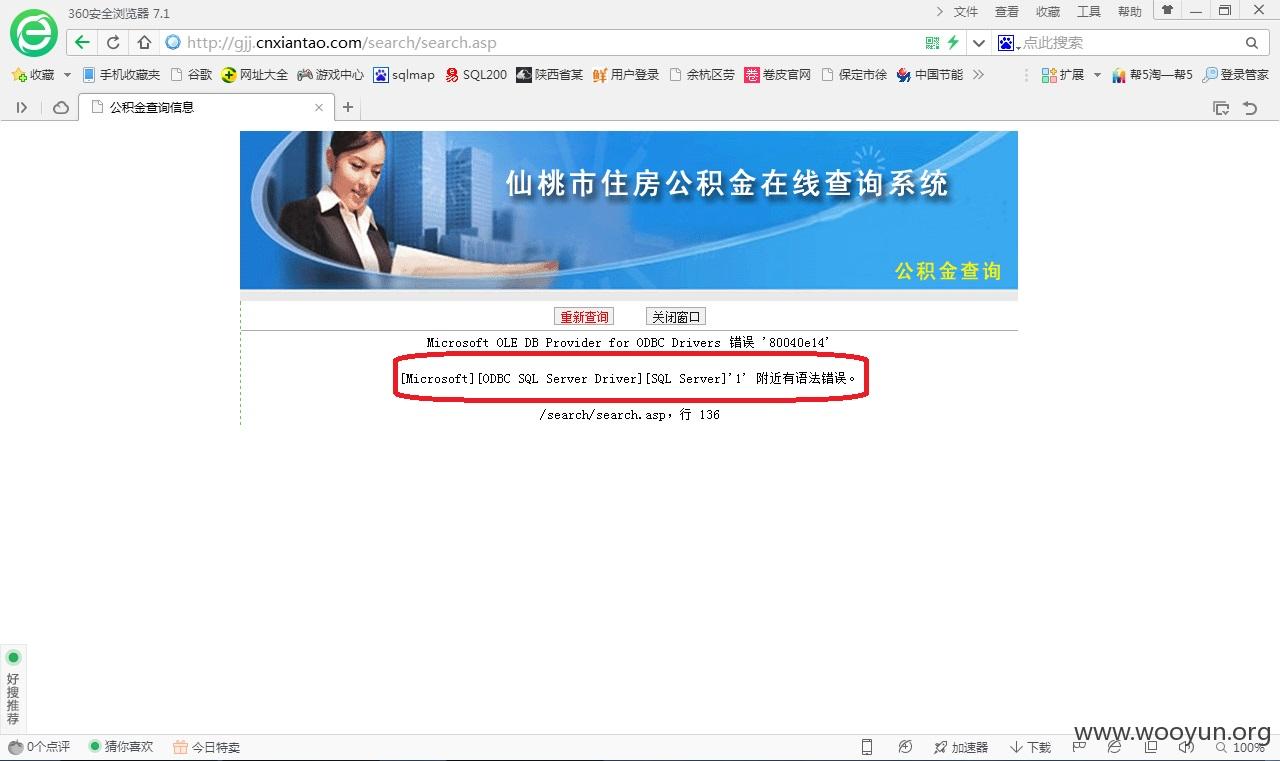The image size is (1280, 761).
Task: Open the 手机收藏夹 bookmark
Action: coord(120,75)
